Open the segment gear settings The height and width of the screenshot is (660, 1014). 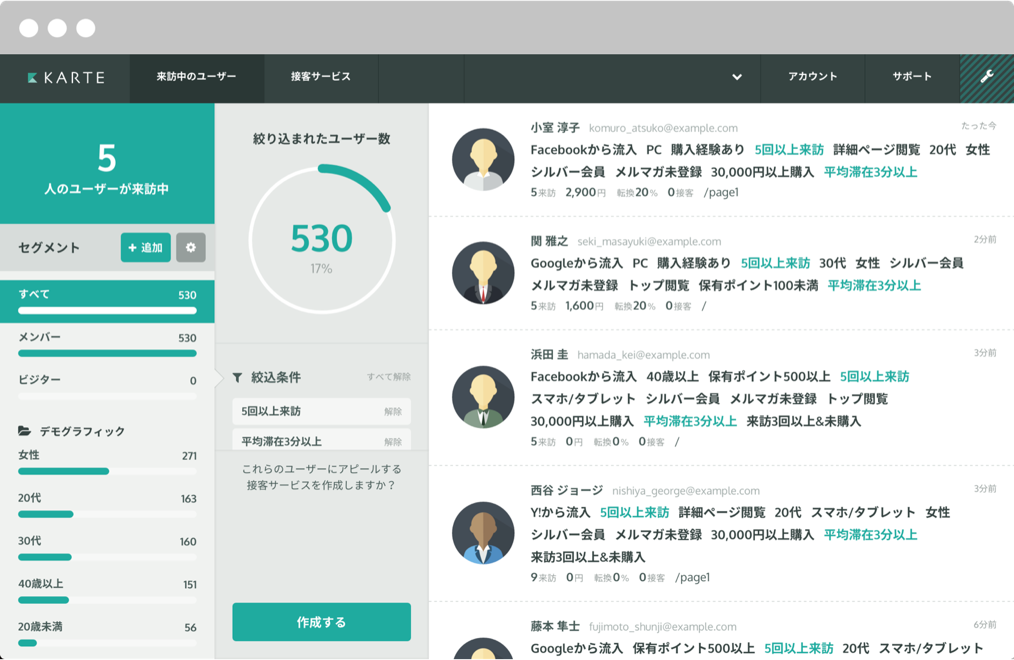191,248
